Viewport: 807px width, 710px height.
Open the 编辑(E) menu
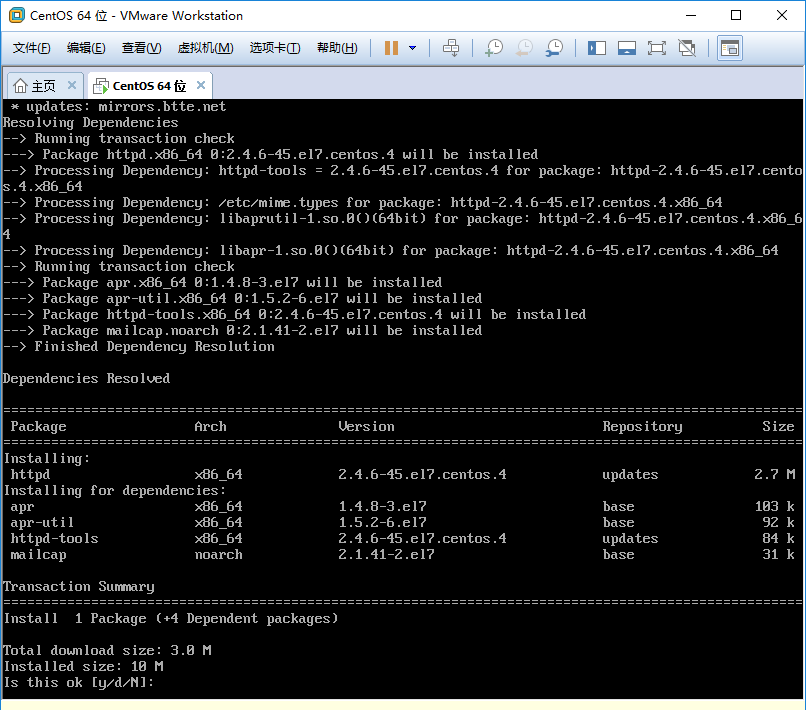tap(86, 48)
